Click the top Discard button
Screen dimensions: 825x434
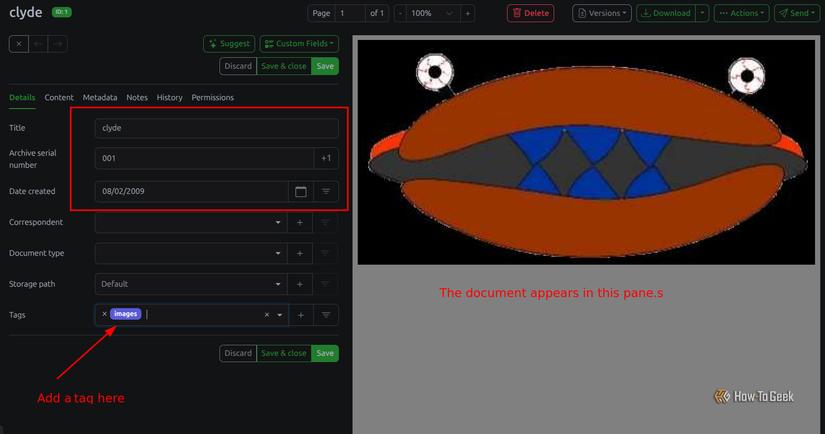pos(238,66)
